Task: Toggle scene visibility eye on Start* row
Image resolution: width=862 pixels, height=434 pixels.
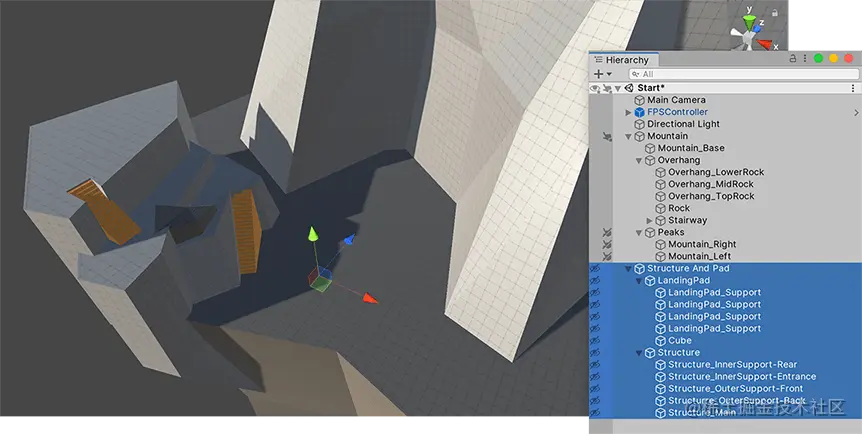Action: coord(595,88)
